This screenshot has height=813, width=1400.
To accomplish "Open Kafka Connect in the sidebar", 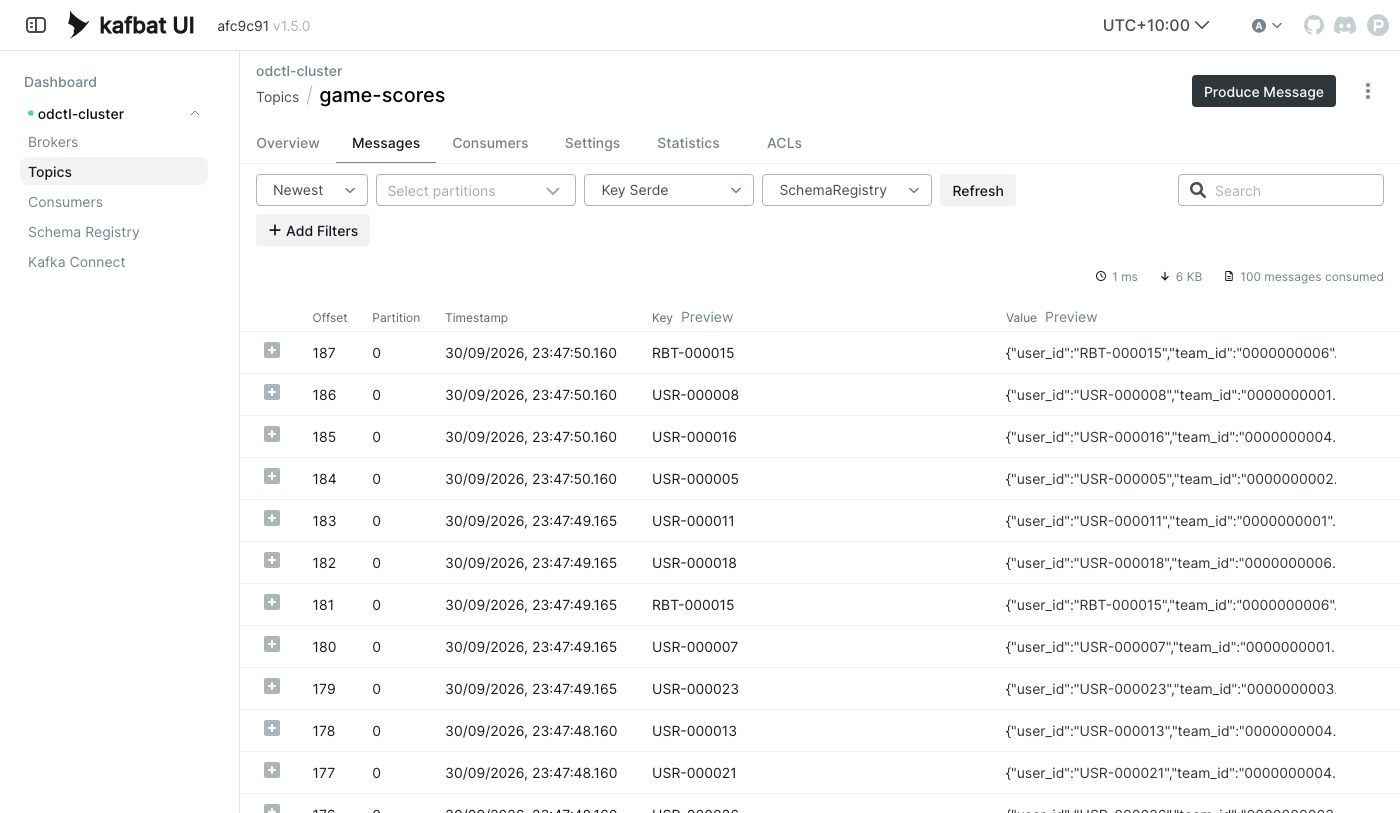I will click(x=77, y=262).
